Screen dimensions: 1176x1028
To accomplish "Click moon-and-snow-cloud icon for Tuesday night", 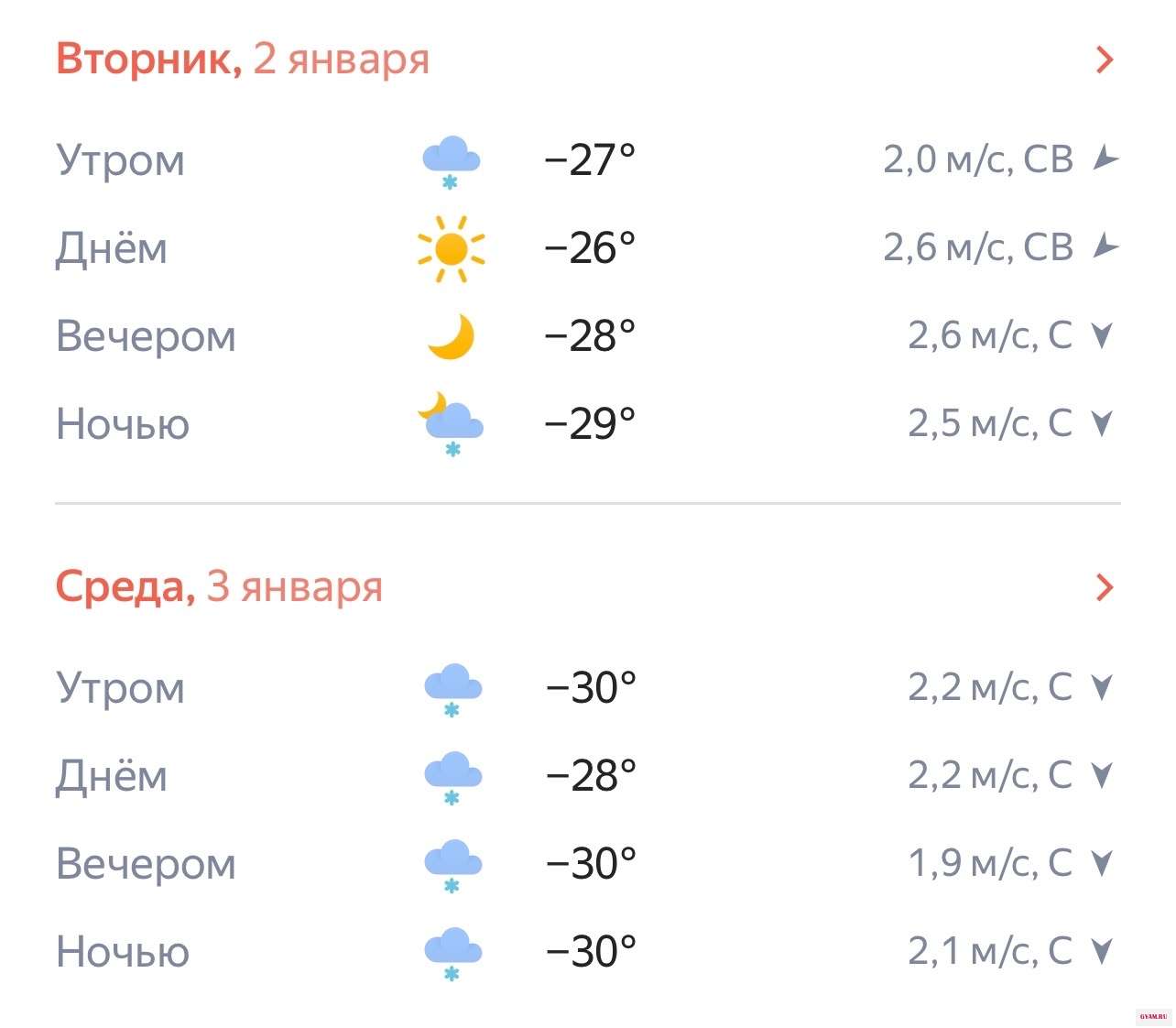I will tap(451, 424).
